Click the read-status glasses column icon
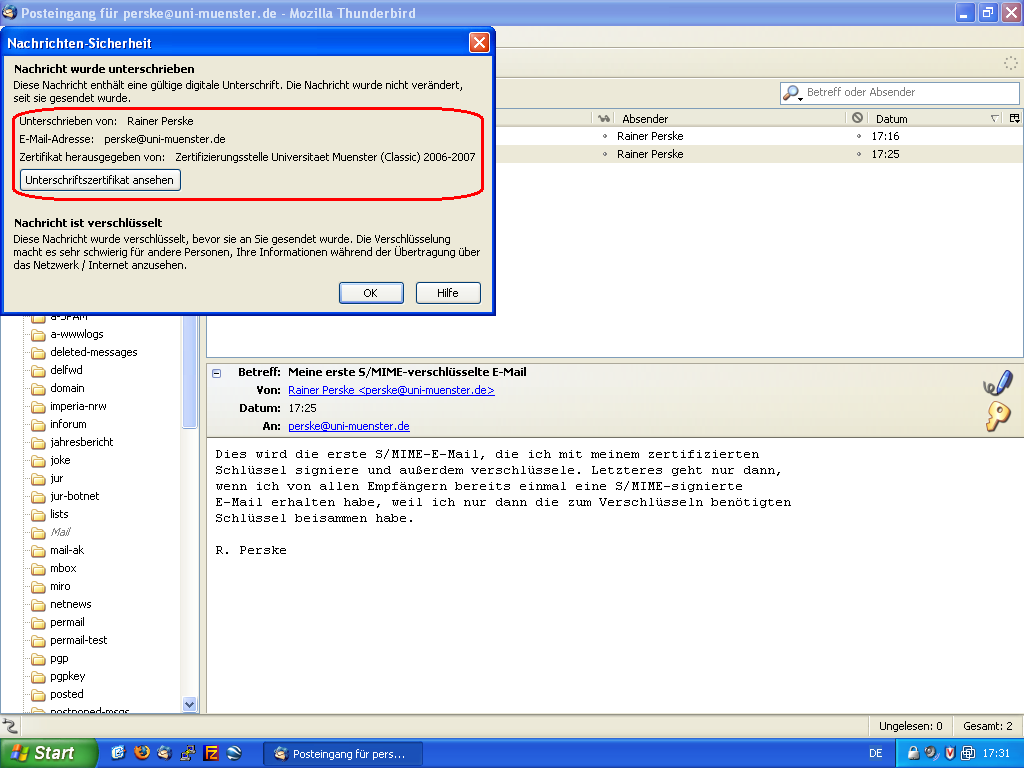 604,119
